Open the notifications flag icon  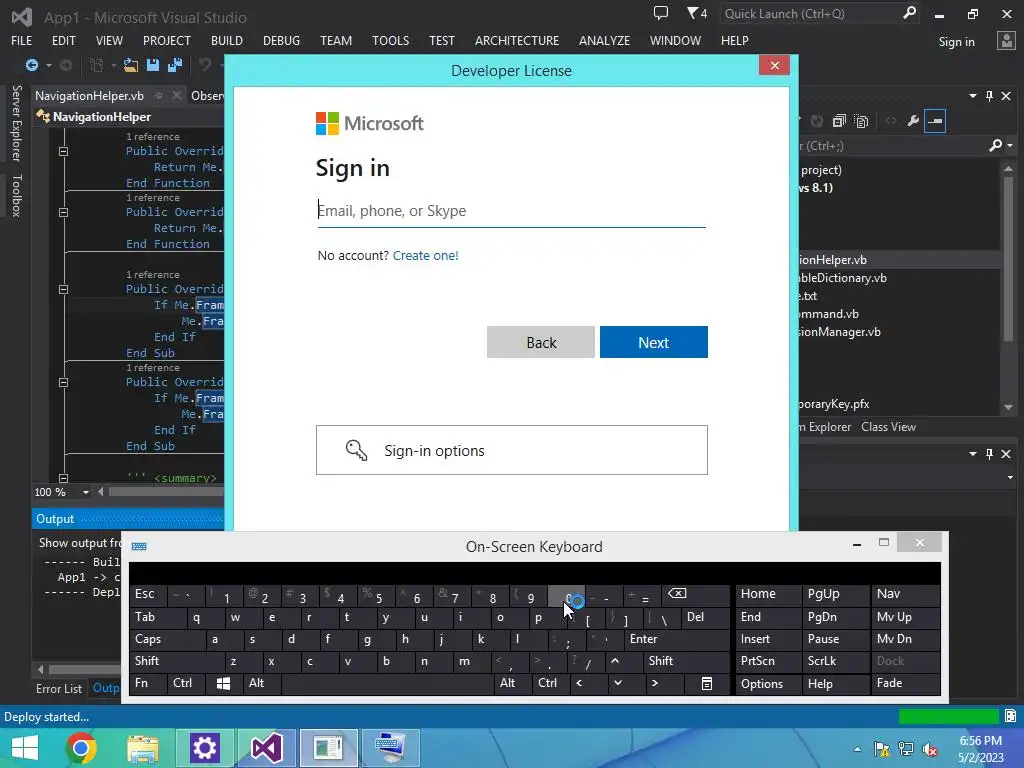pos(692,13)
